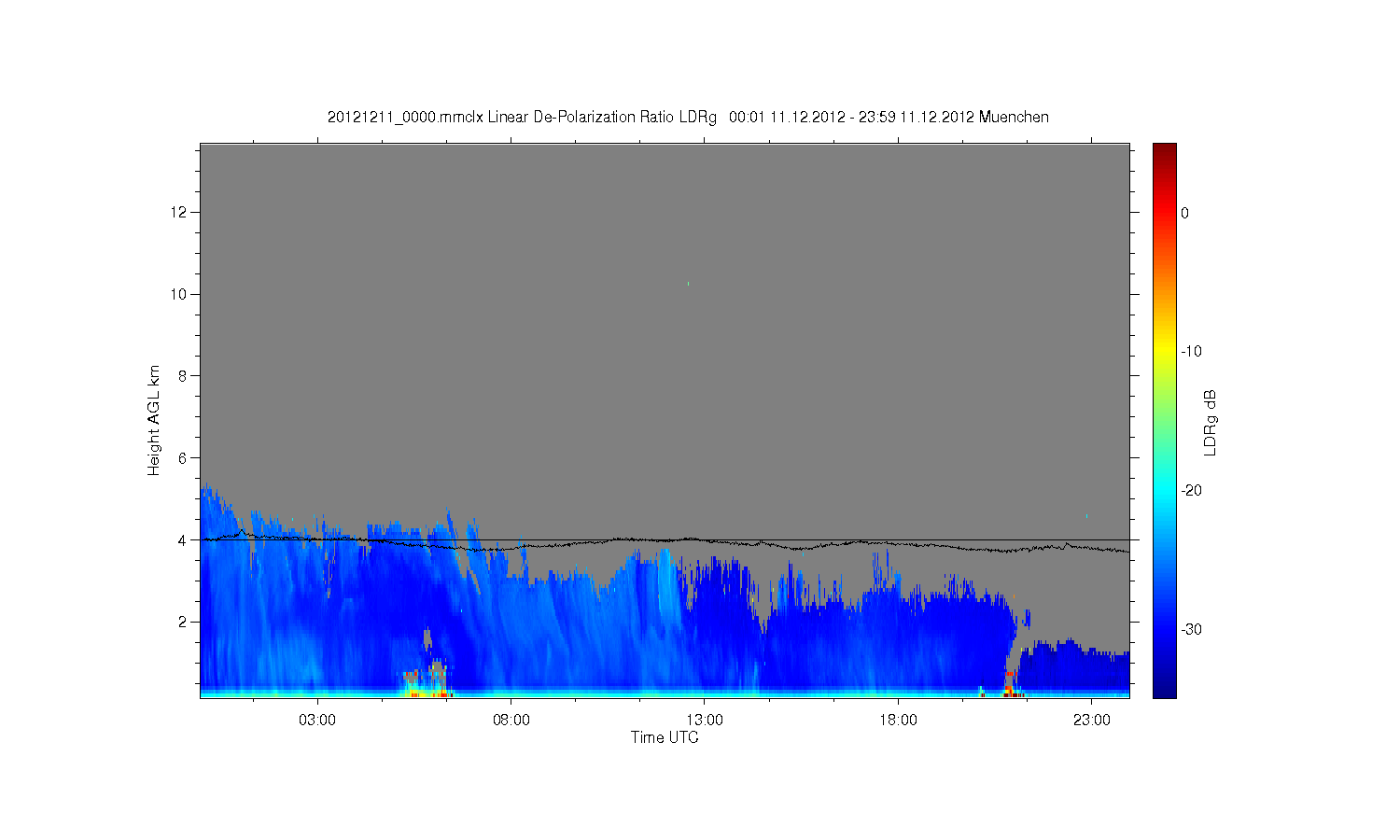Image resolution: width=1400 pixels, height=840 pixels.
Task: Click the height tick label 6
Action: pos(183,457)
